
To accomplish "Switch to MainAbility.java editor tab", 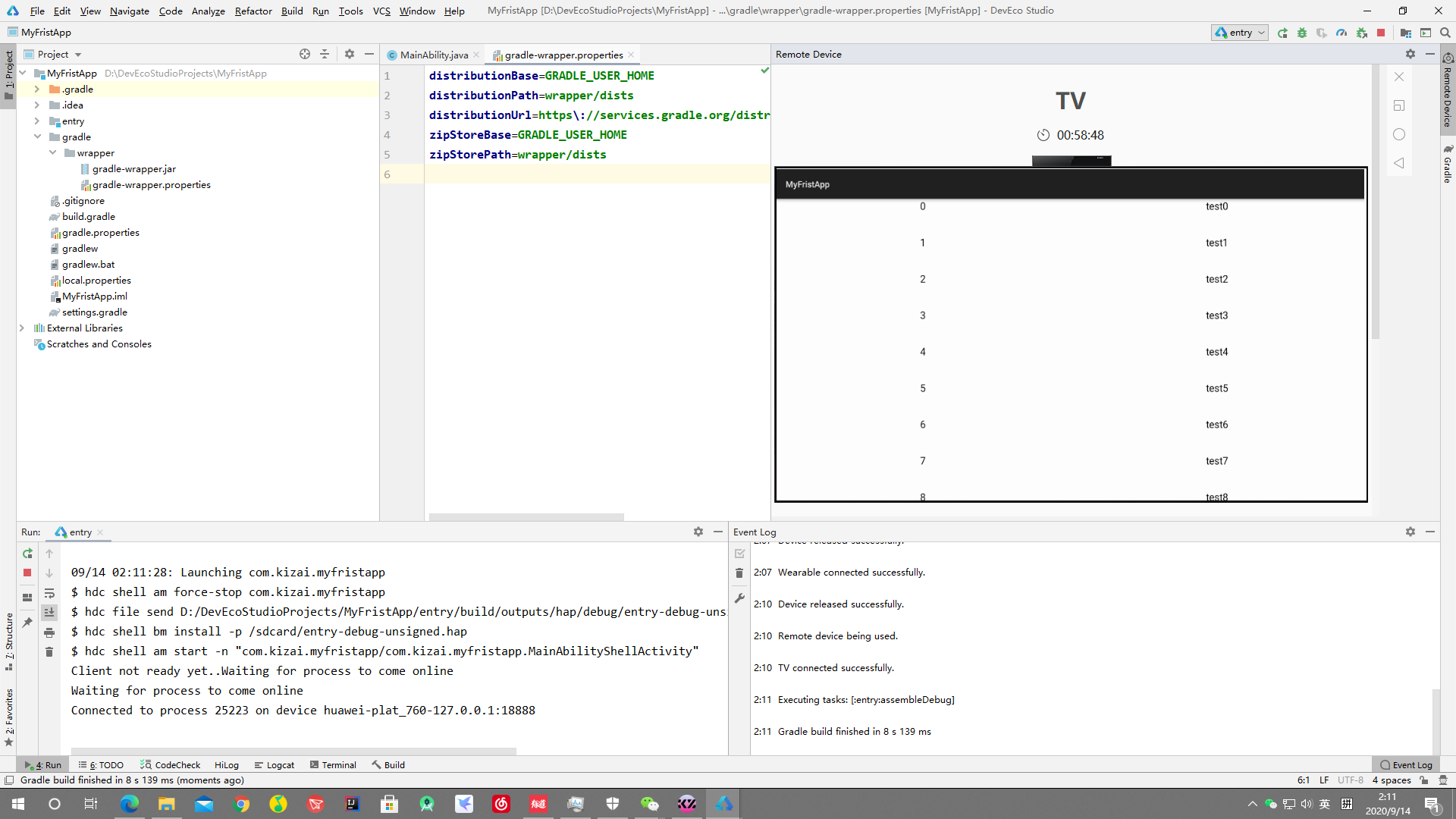I will [x=433, y=55].
